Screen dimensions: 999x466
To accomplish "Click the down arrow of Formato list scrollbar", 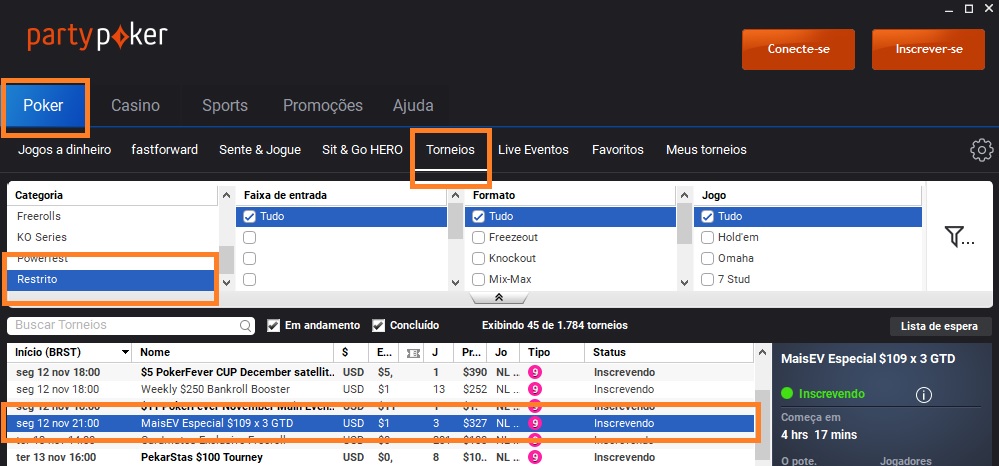I will [684, 282].
